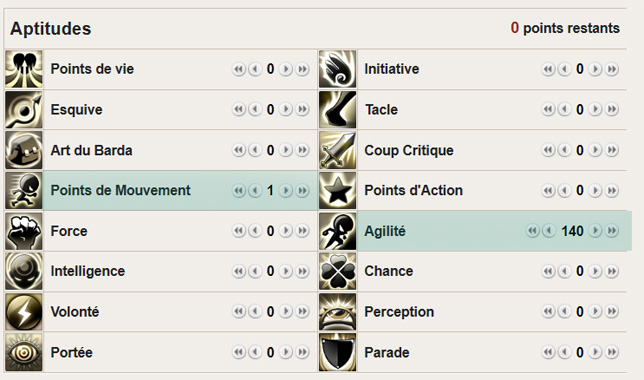The height and width of the screenshot is (380, 644).
Task: Maximize Perception with double right arrow
Action: [x=612, y=312]
